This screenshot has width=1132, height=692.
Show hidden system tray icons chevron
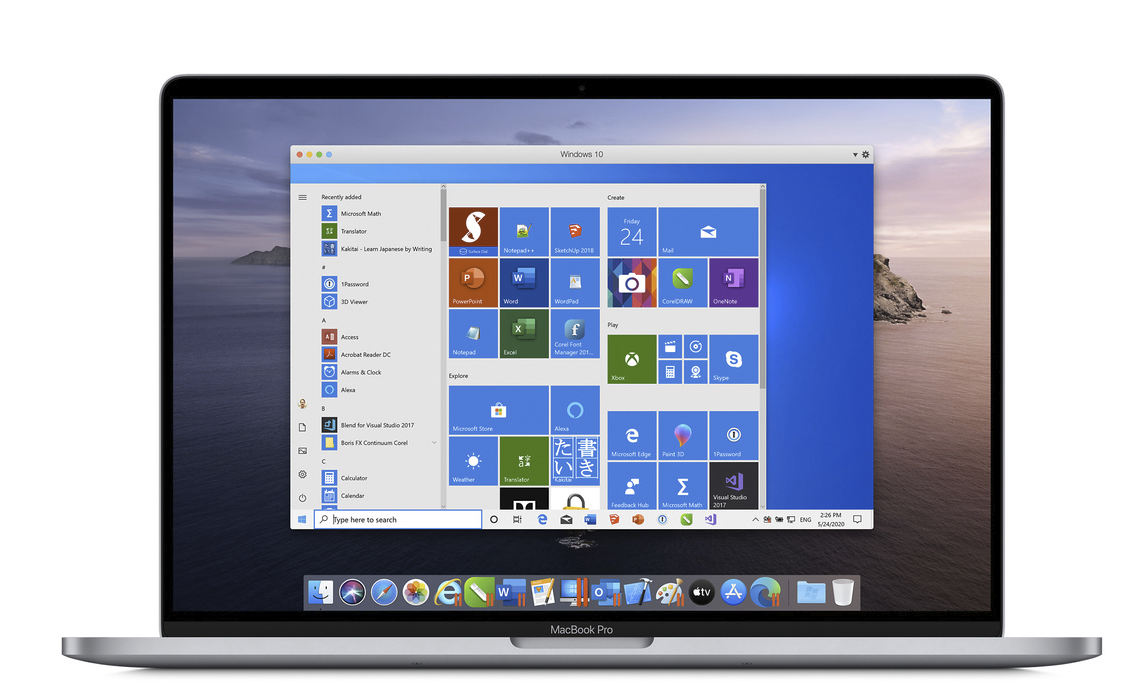point(755,520)
